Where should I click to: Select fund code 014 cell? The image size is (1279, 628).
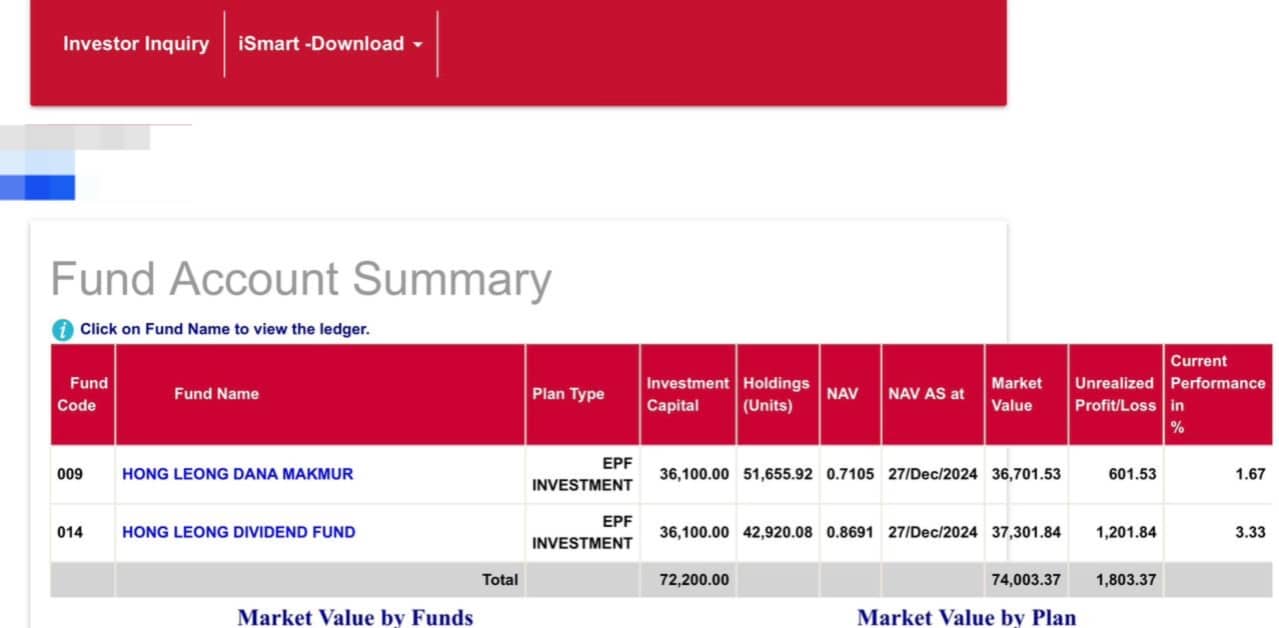click(69, 532)
